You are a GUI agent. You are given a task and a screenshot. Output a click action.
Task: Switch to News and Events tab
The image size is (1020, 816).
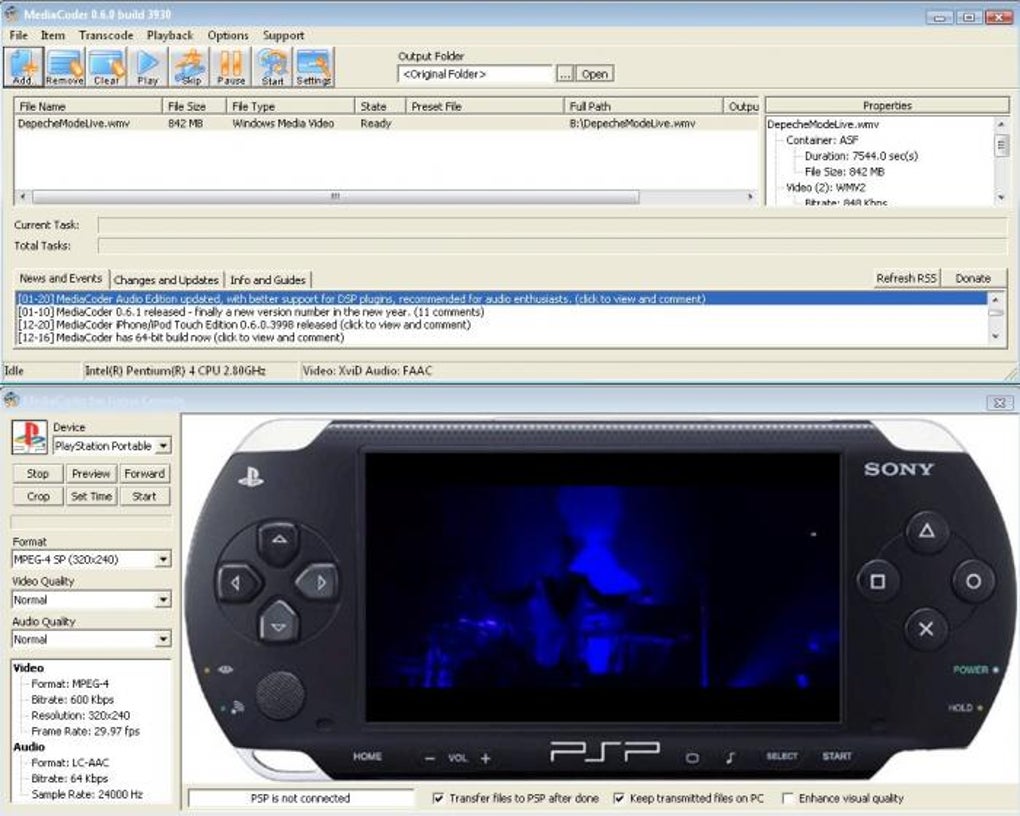[60, 278]
